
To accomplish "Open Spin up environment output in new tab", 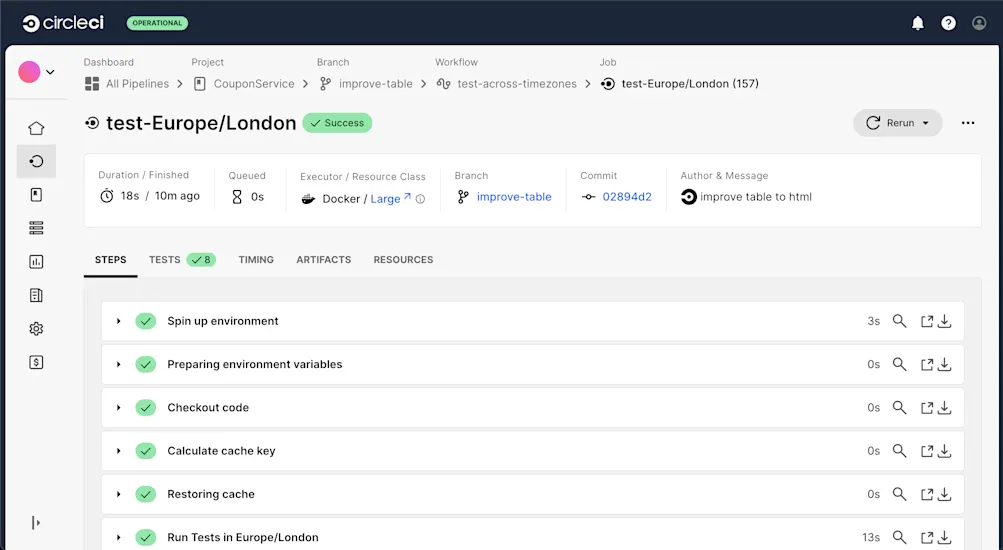I will pyautogui.click(x=926, y=321).
